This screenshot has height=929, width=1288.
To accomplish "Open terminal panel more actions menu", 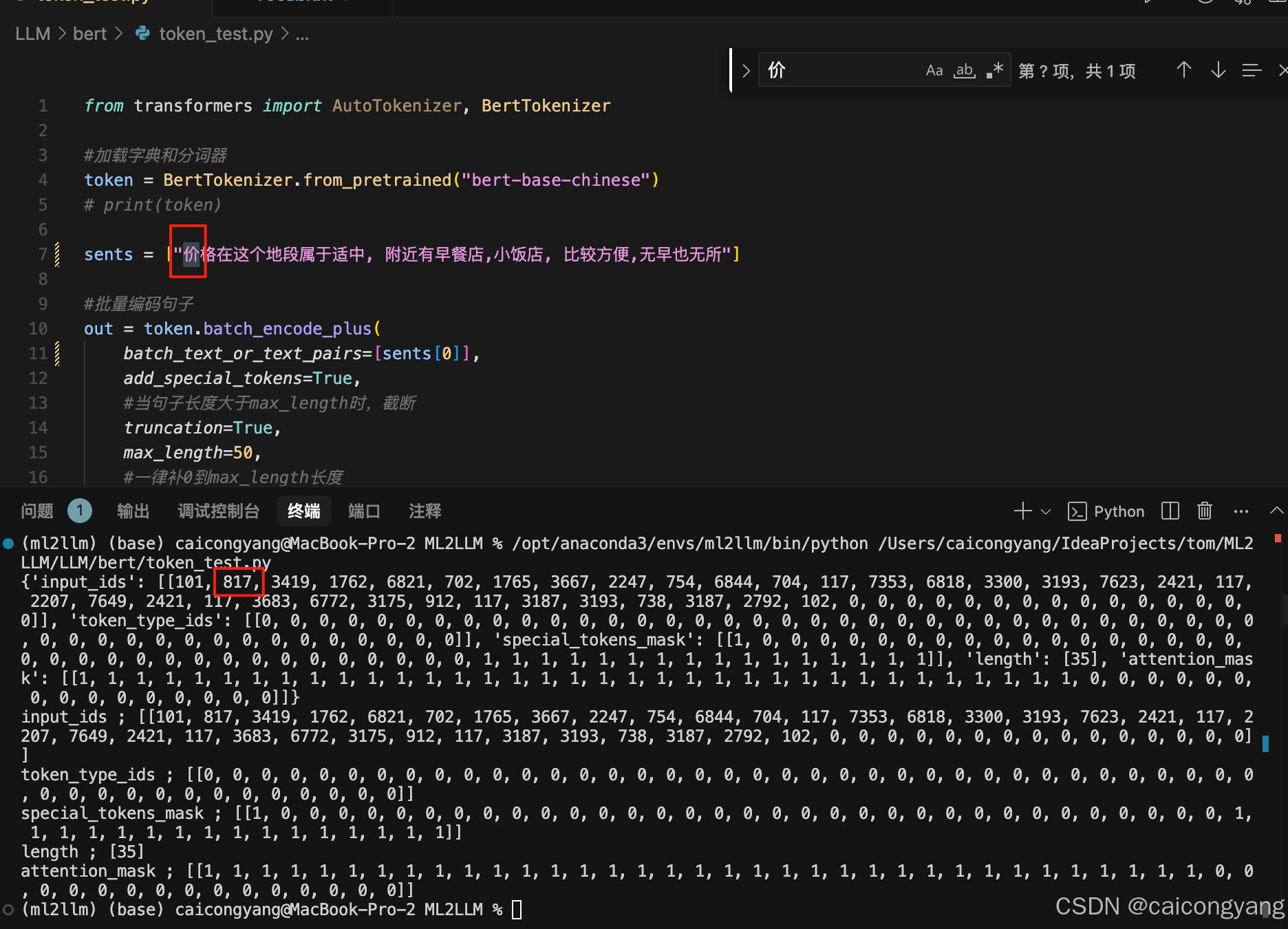I will [x=1241, y=511].
